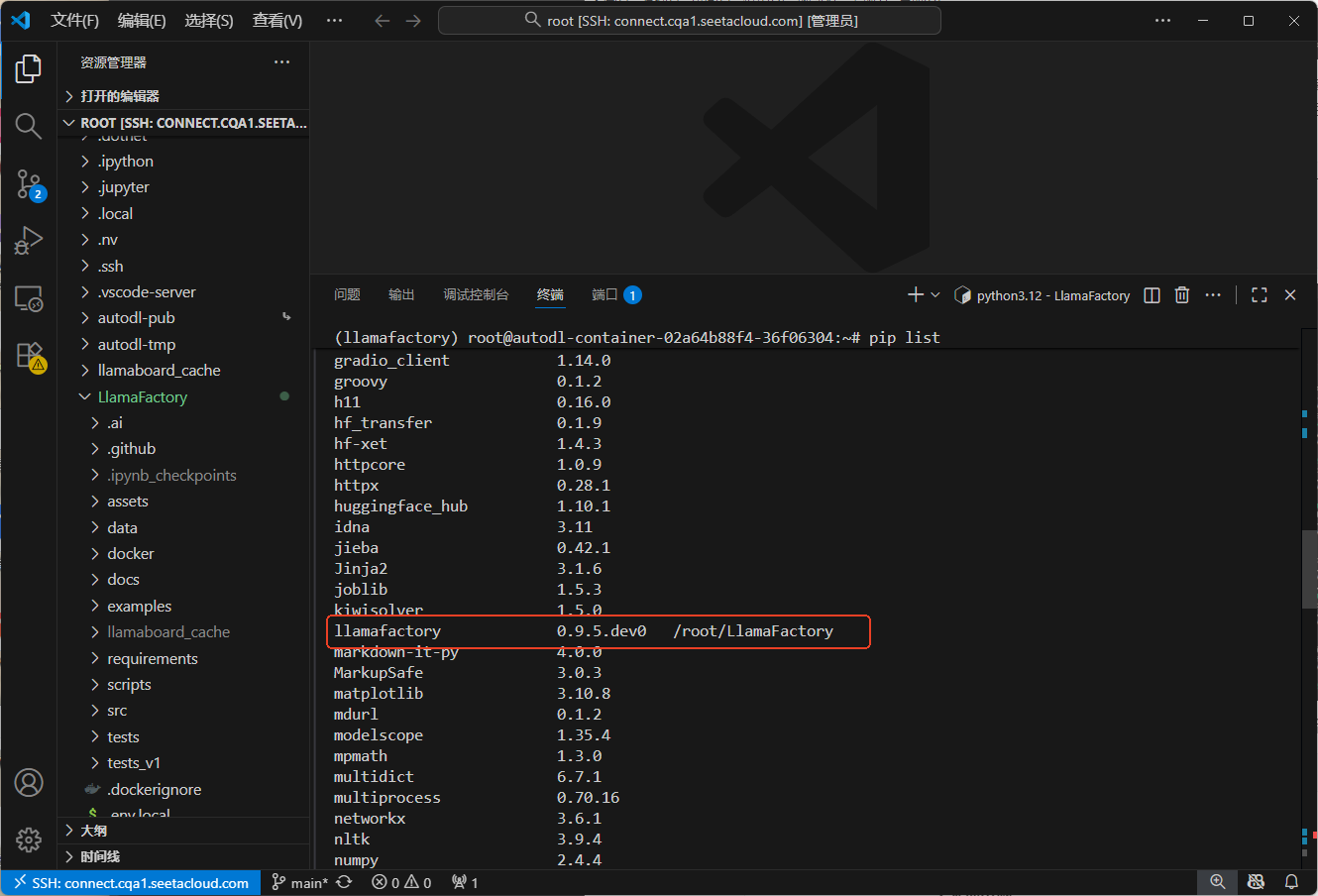This screenshot has width=1318, height=896.
Task: Open layout customization ellipsis in title bar
Action: (x=1163, y=21)
